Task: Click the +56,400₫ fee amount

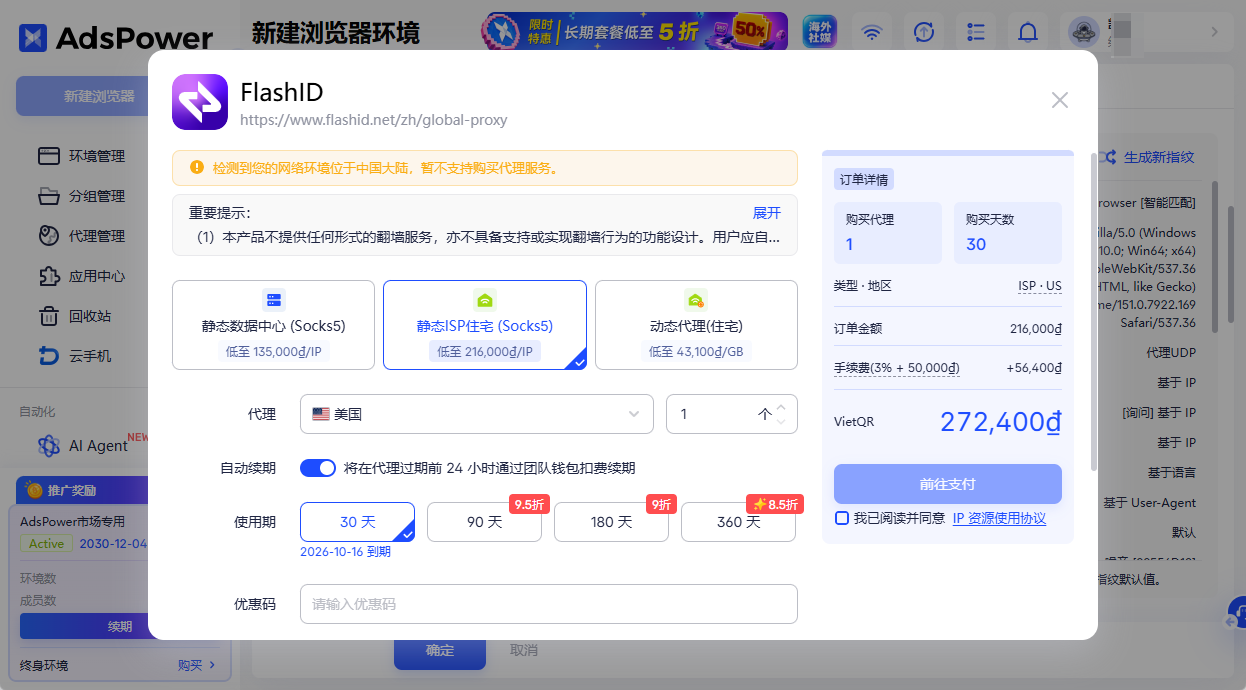Action: [x=1033, y=368]
